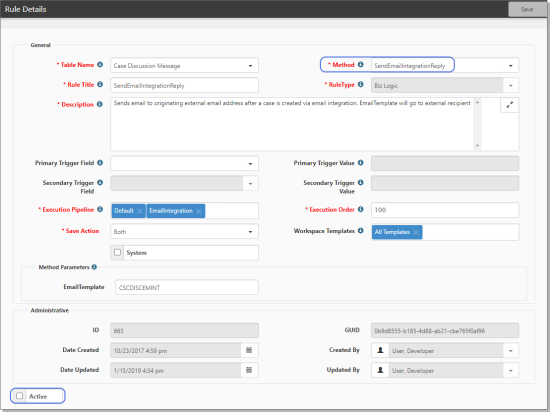550x412 pixels.
Task: Open the Date Created calendar icon
Action: (x=249, y=350)
